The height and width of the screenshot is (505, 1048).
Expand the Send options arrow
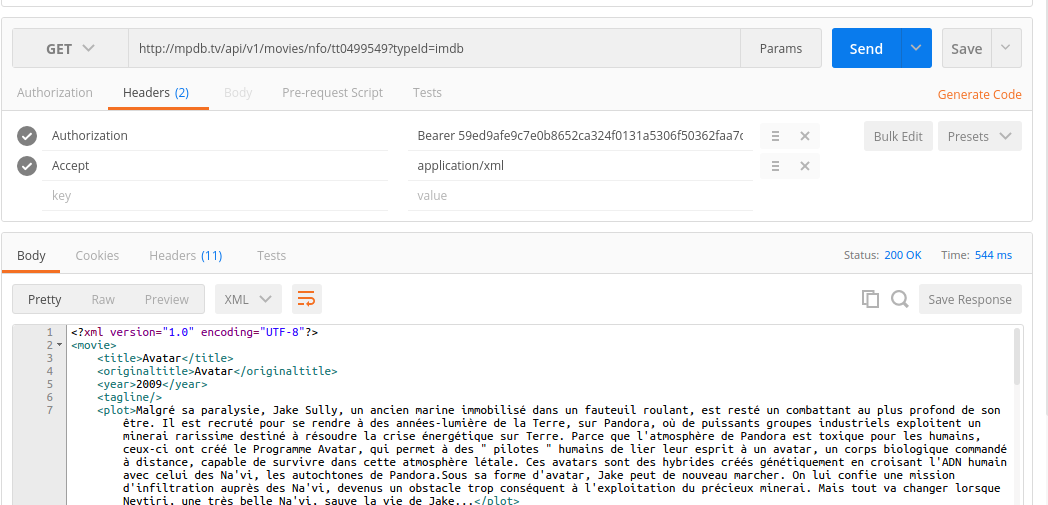pos(916,49)
